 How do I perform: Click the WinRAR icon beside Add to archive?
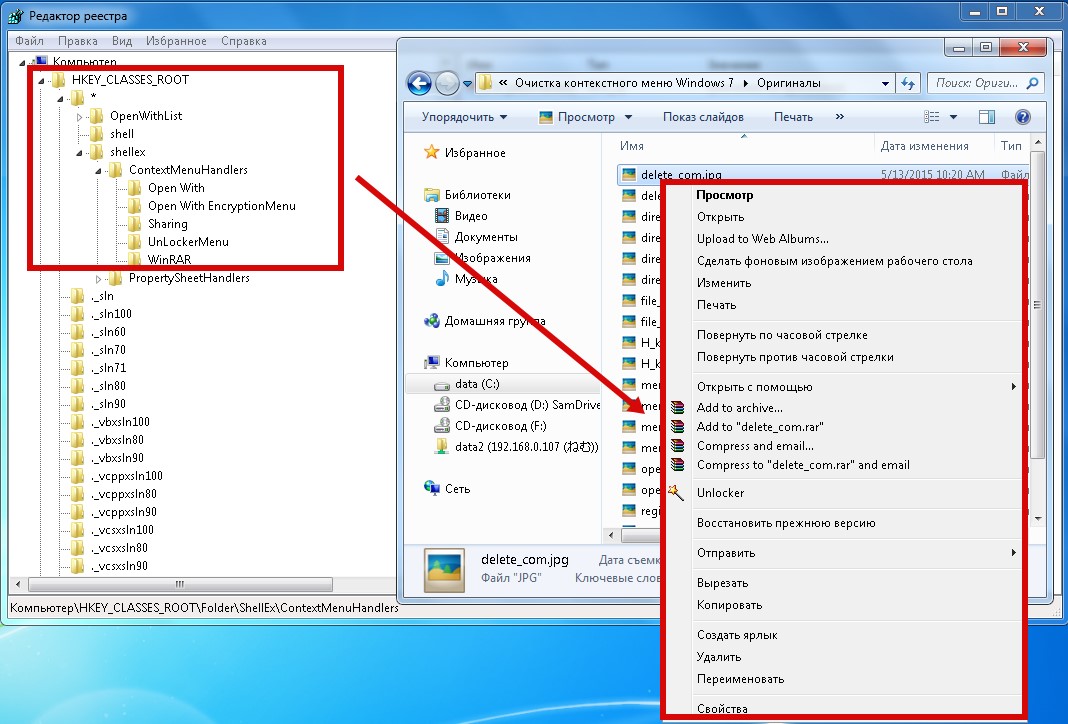coord(678,408)
